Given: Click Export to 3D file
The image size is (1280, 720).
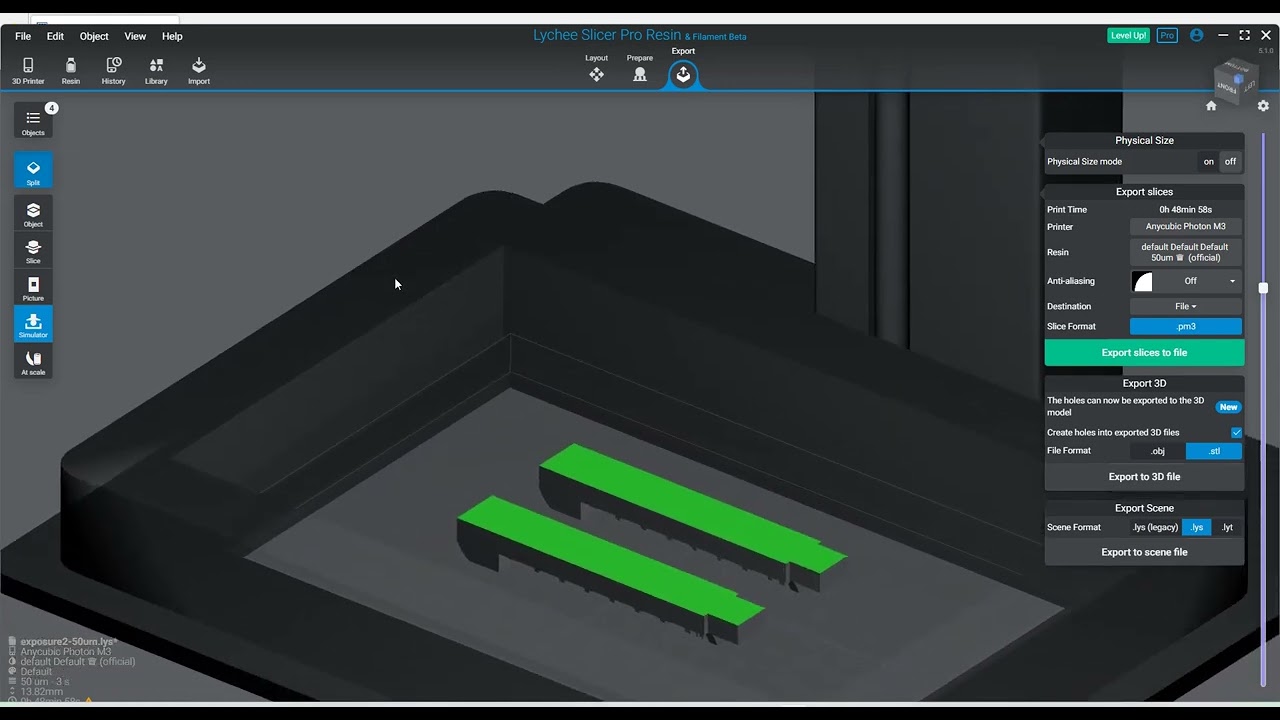Looking at the screenshot, I should coord(1144,477).
